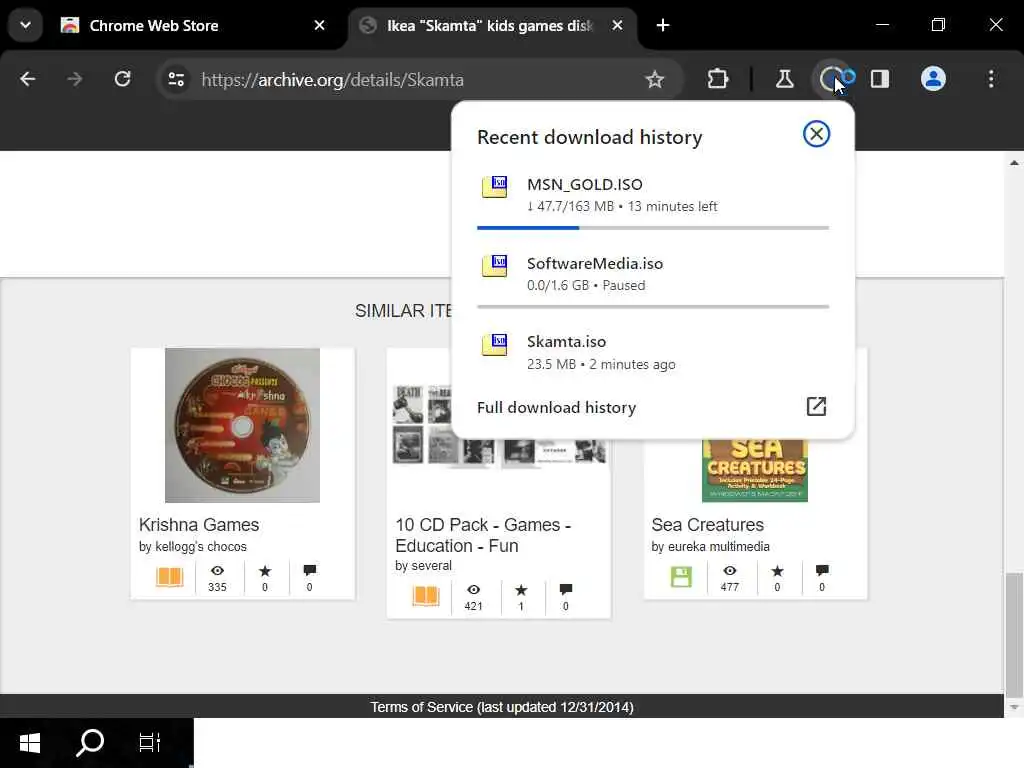Open a new browser tab
This screenshot has height=768, width=1024.
(663, 25)
